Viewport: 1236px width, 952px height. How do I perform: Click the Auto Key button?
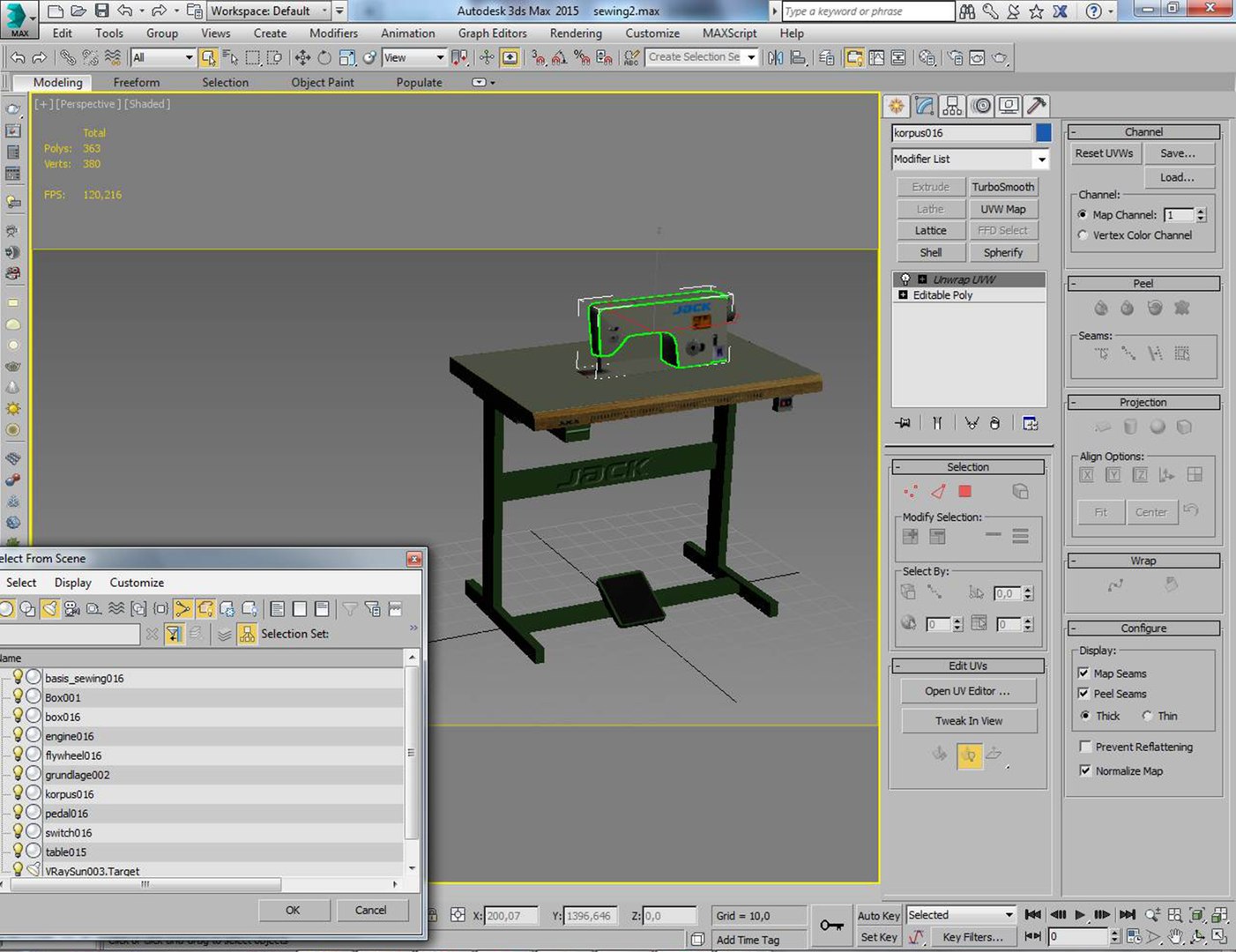click(878, 916)
